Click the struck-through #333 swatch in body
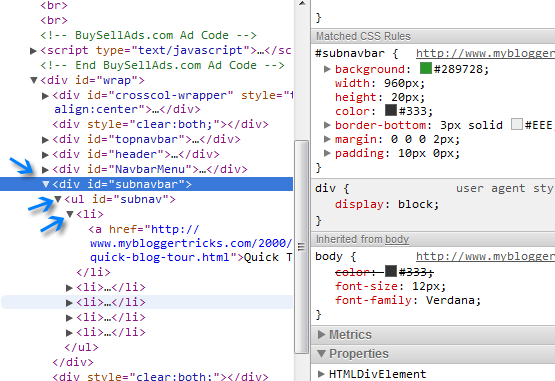Viewport: 555px width, 381px height. [x=391, y=271]
